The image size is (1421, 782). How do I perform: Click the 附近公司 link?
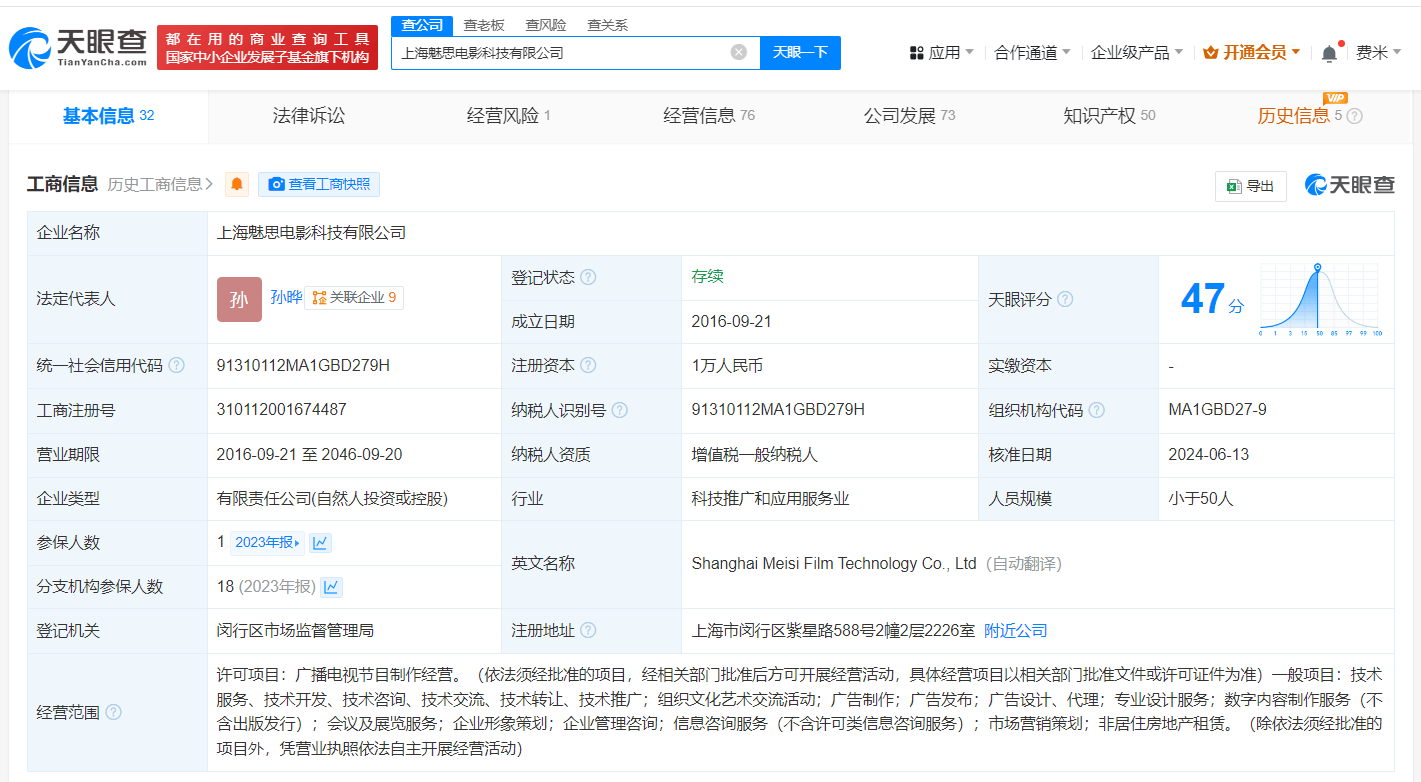point(1016,631)
